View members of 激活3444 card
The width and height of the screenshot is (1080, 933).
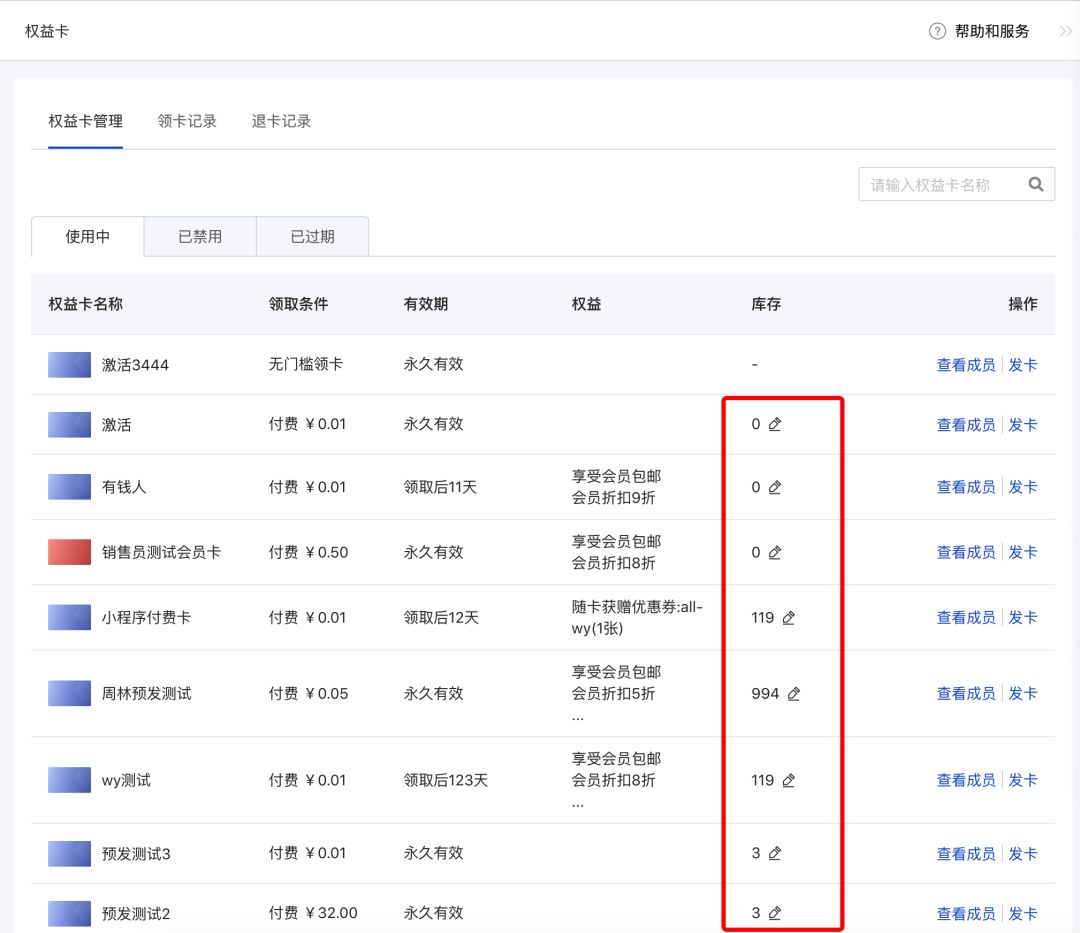click(x=966, y=365)
